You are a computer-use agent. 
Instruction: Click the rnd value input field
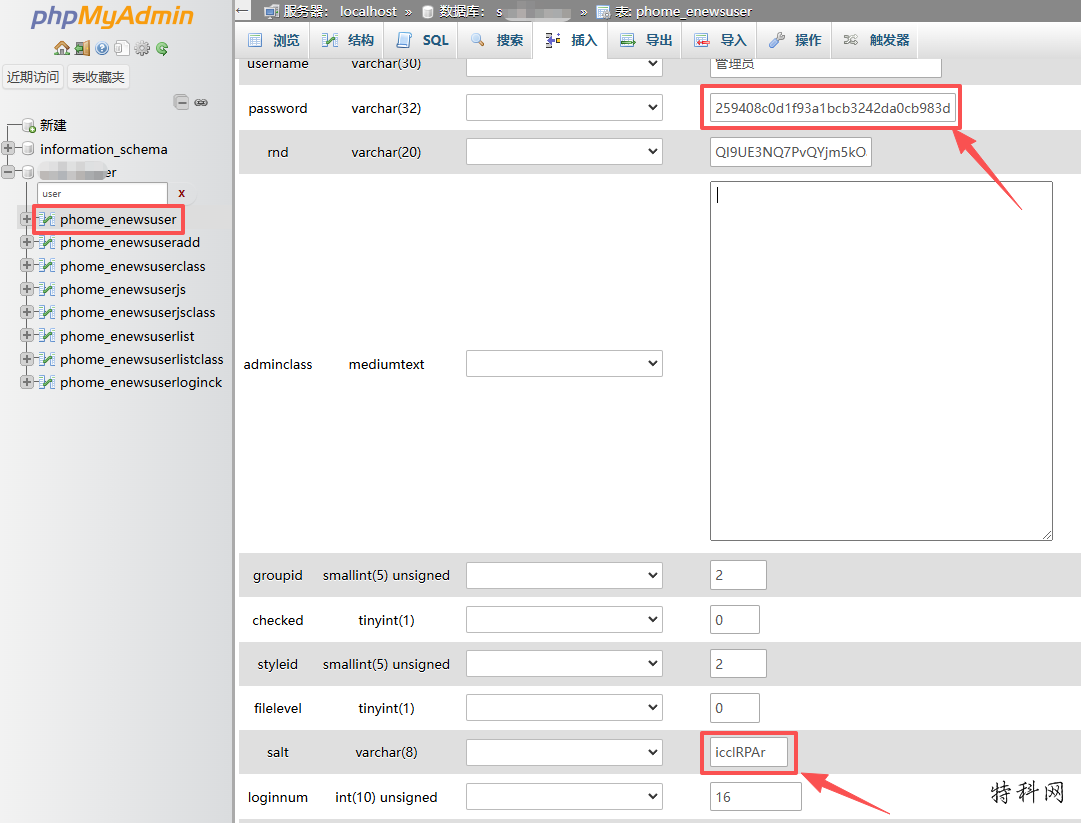coord(791,152)
